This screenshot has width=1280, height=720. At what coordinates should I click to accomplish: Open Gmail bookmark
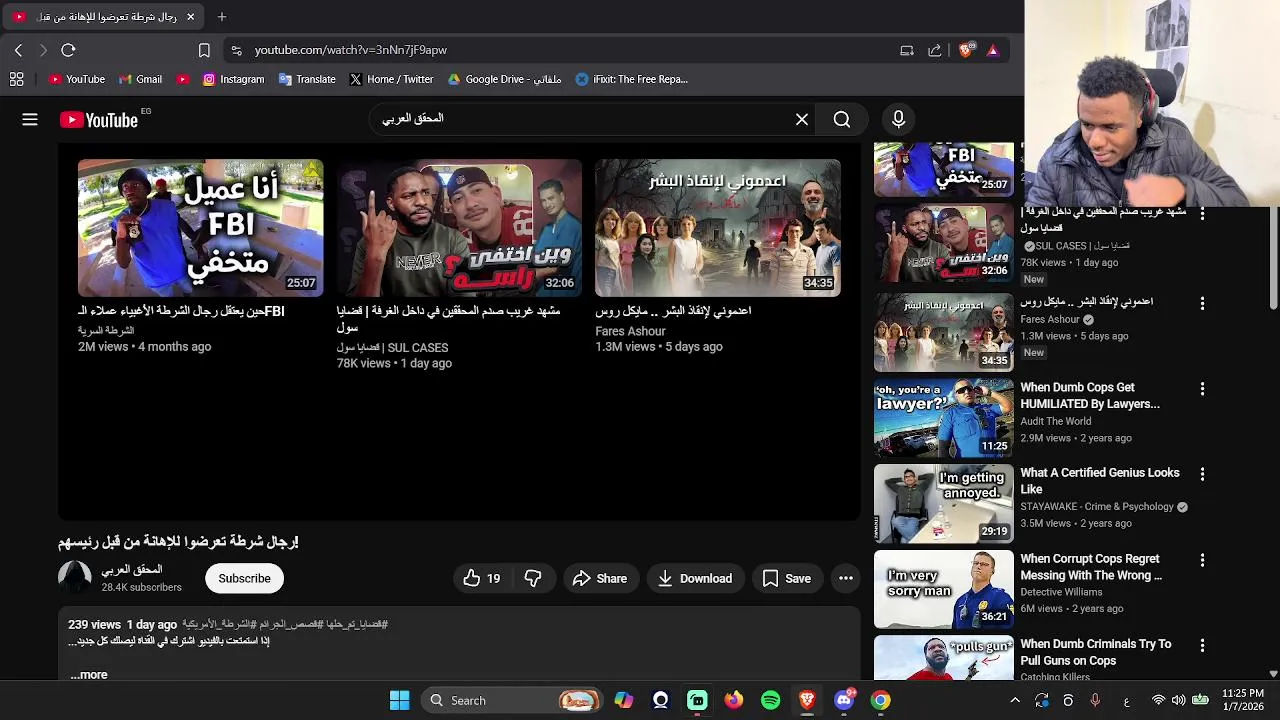[140, 79]
